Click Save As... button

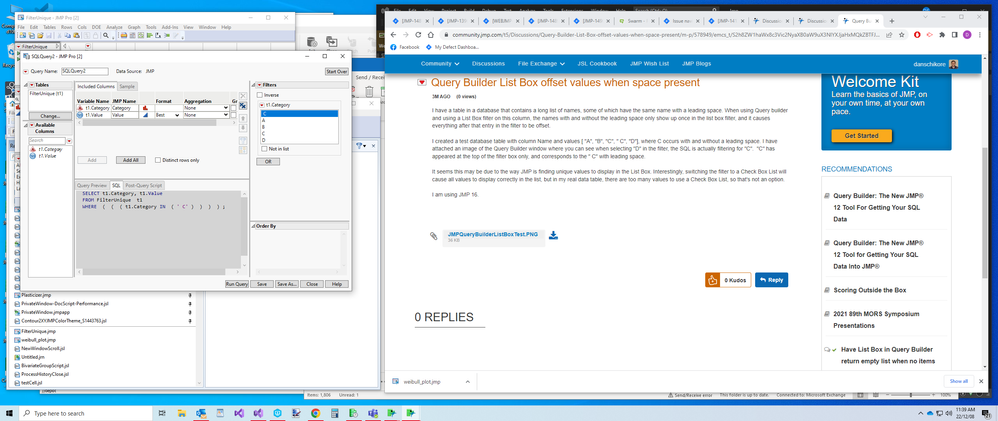click(x=286, y=284)
